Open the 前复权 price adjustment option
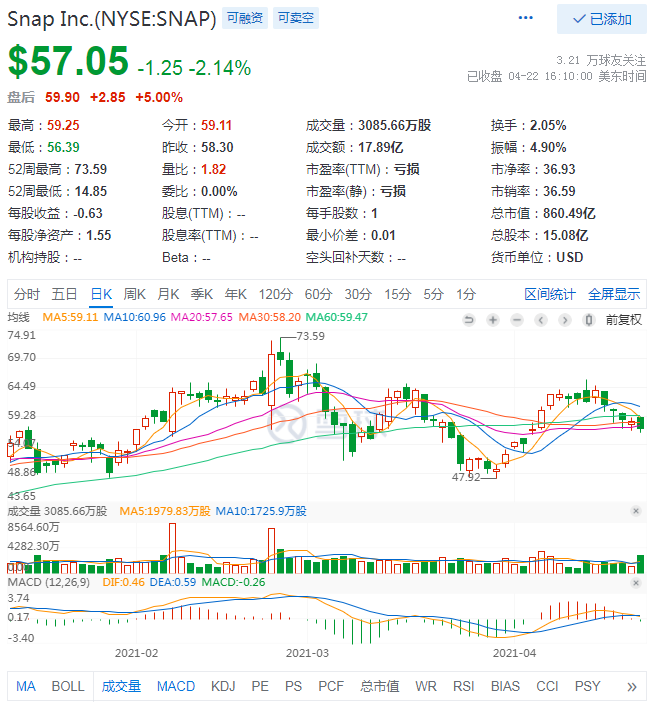This screenshot has width=653, height=702. (623, 320)
